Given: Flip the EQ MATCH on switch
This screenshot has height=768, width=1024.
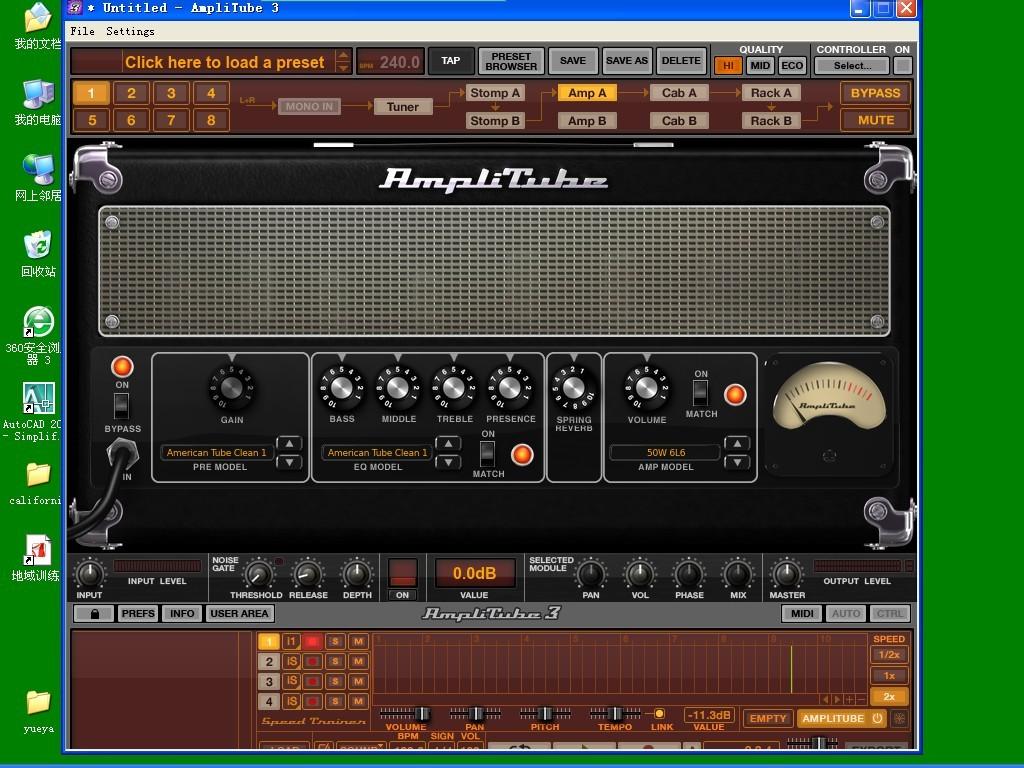Looking at the screenshot, I should click(x=487, y=454).
